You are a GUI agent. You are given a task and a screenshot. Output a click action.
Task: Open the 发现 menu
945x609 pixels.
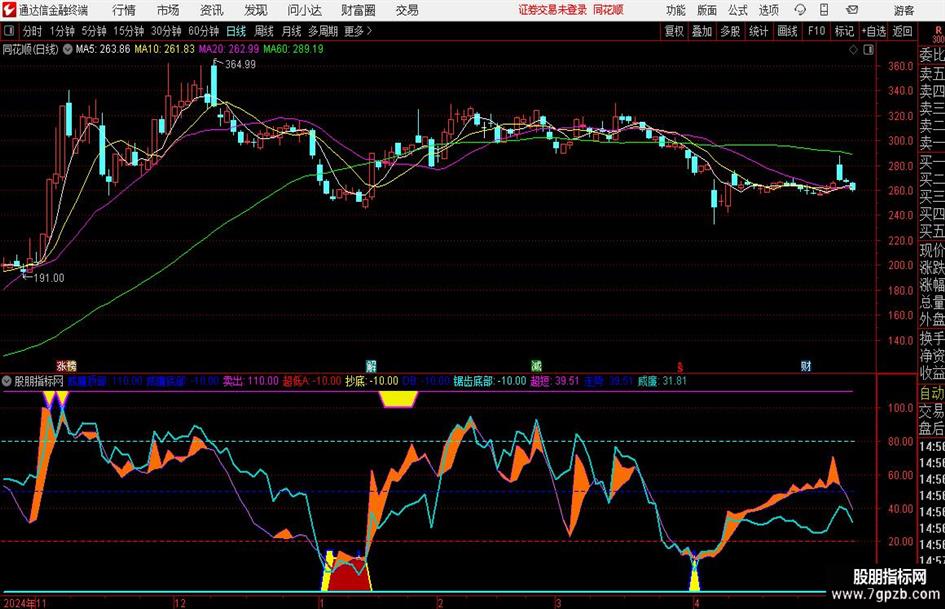(256, 10)
